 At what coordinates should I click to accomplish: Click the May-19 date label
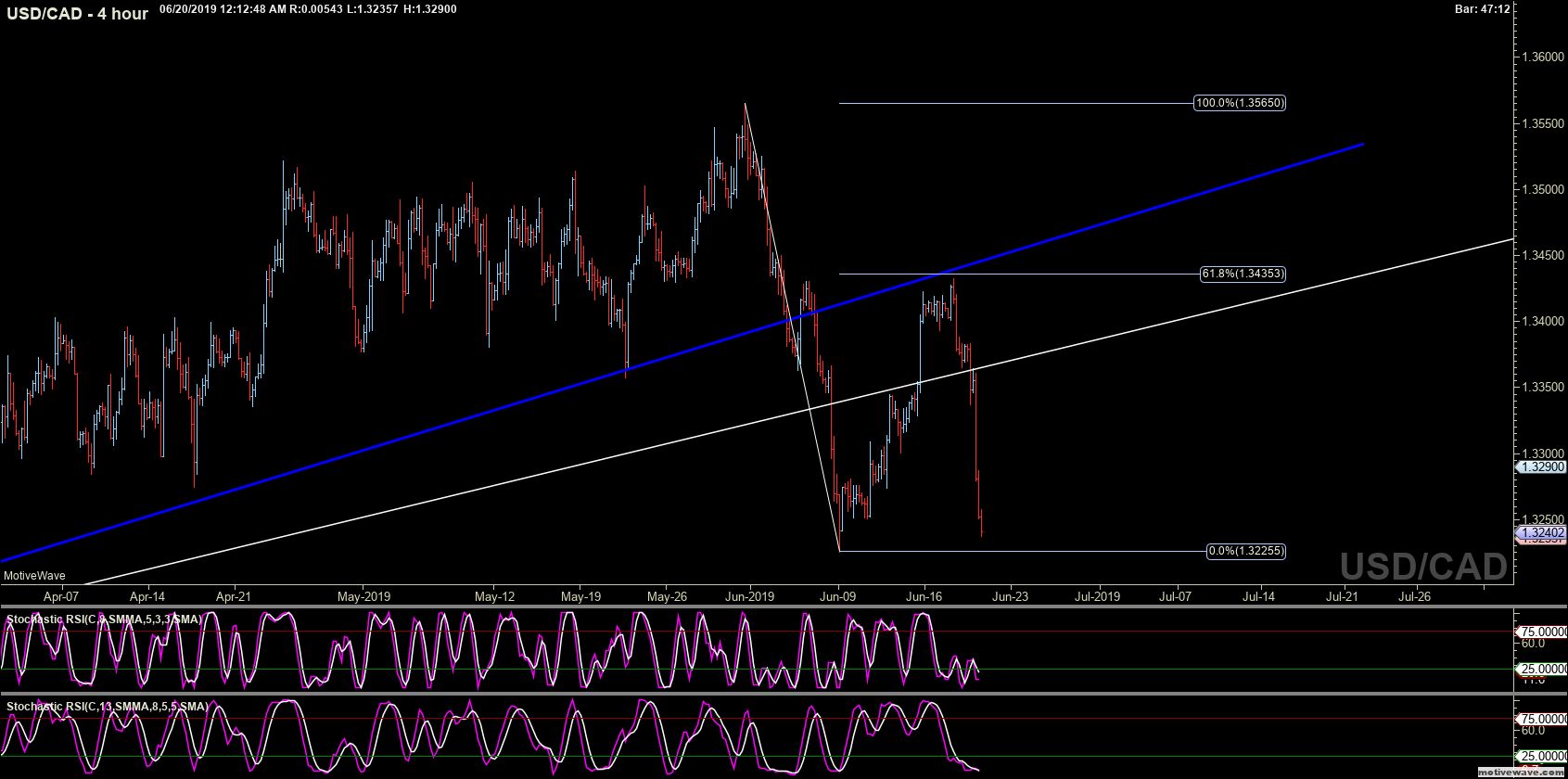click(580, 596)
